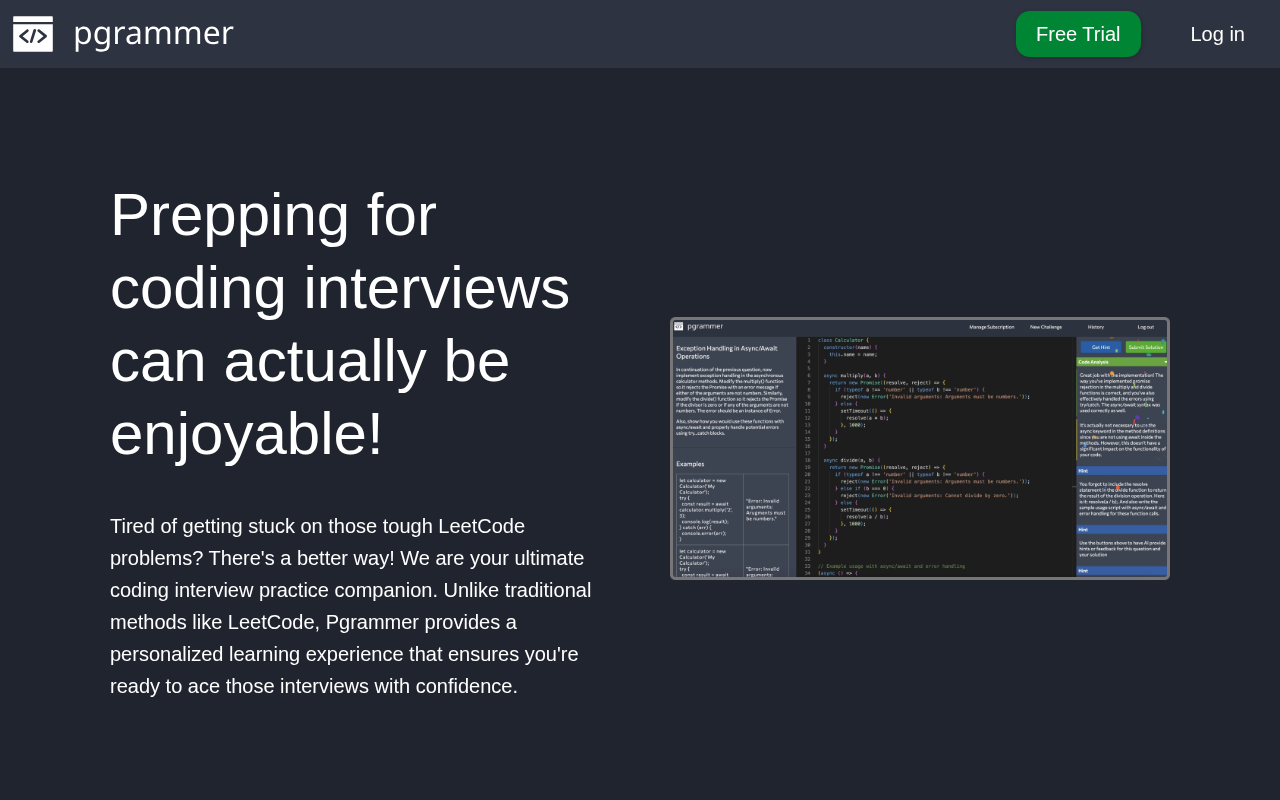Click the first example code cell

(x=709, y=507)
